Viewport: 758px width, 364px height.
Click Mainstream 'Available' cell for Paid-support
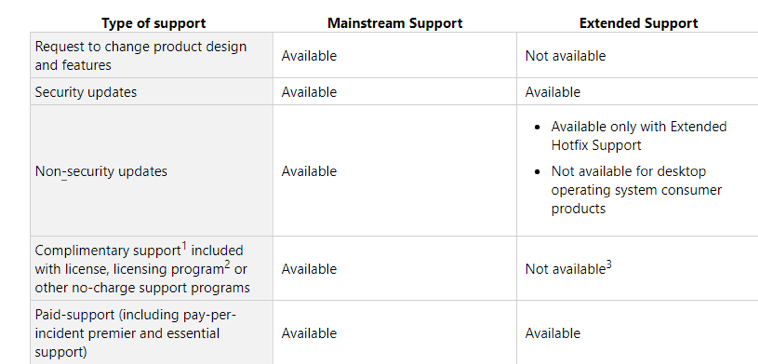(x=309, y=333)
